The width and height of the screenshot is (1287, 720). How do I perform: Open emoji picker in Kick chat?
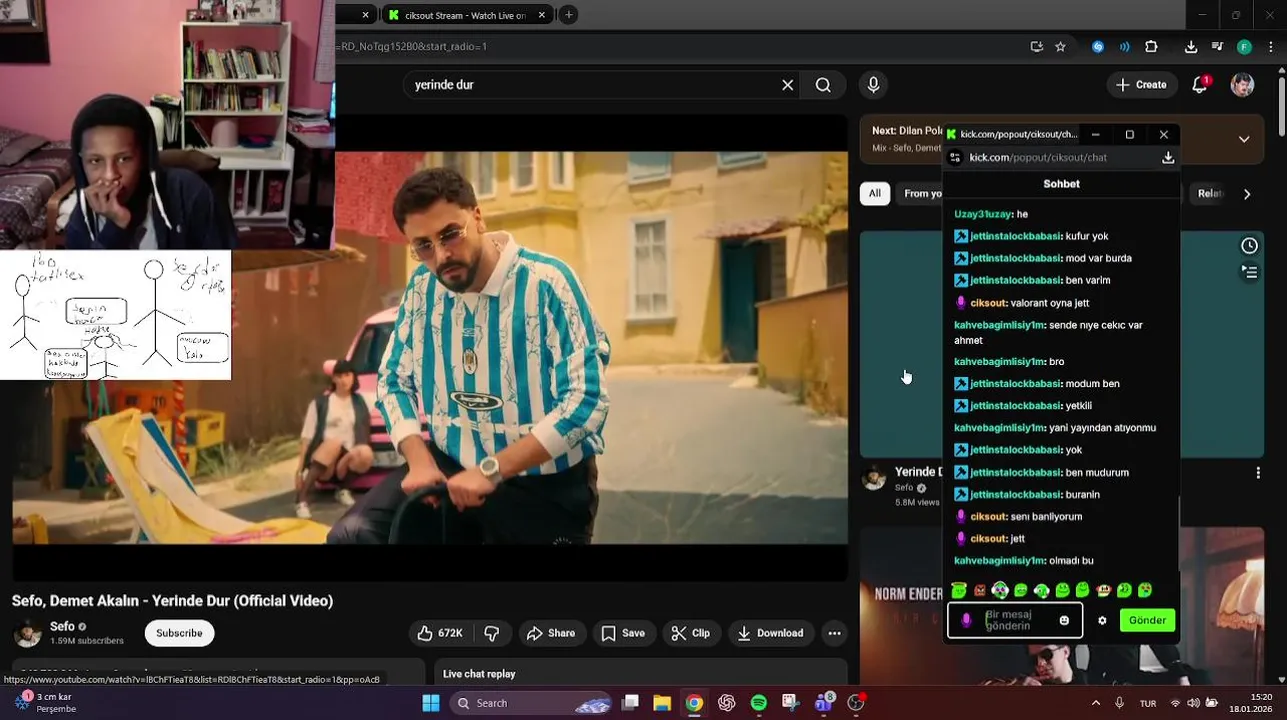click(1064, 621)
